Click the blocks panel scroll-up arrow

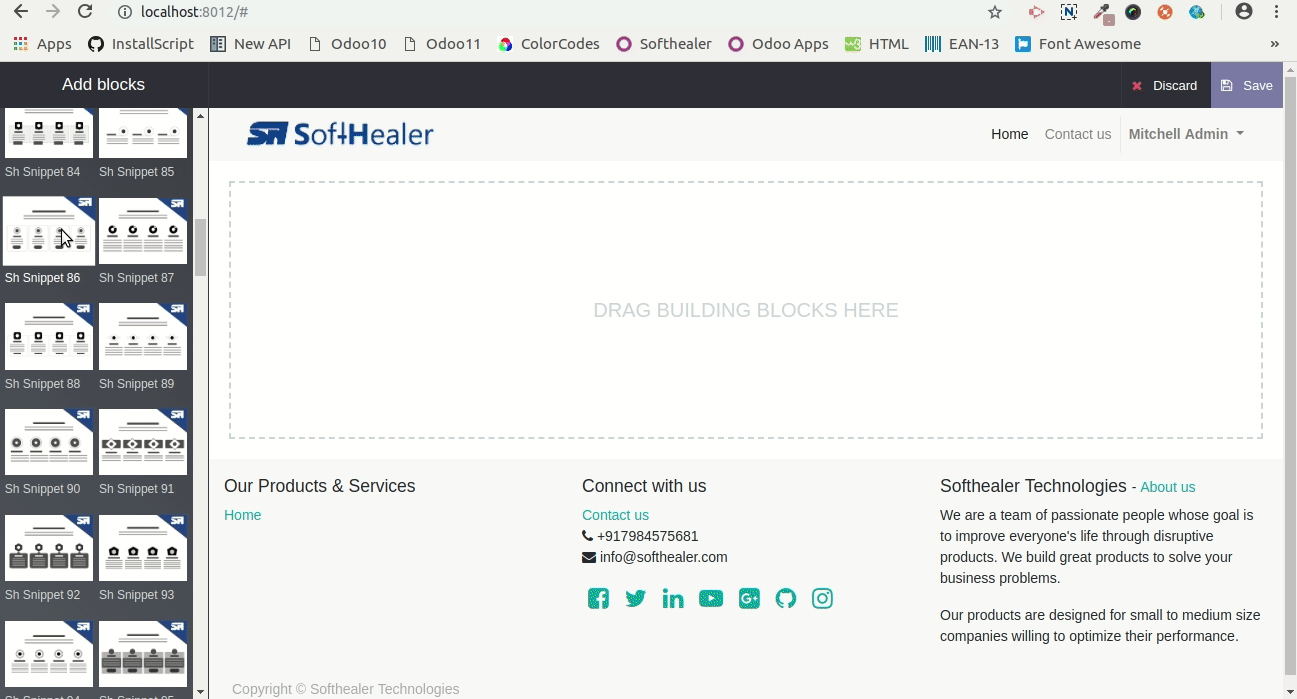coord(200,116)
